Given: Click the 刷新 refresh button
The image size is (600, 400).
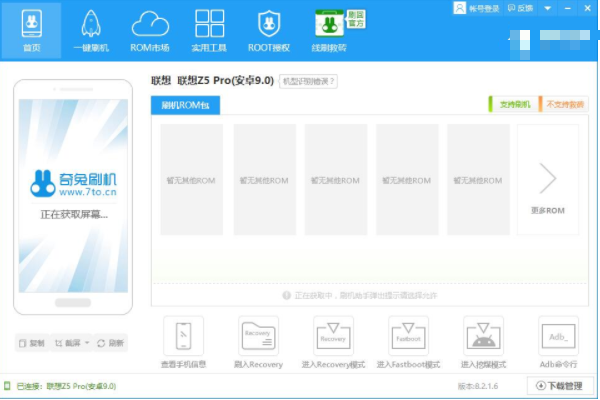Looking at the screenshot, I should (x=111, y=343).
